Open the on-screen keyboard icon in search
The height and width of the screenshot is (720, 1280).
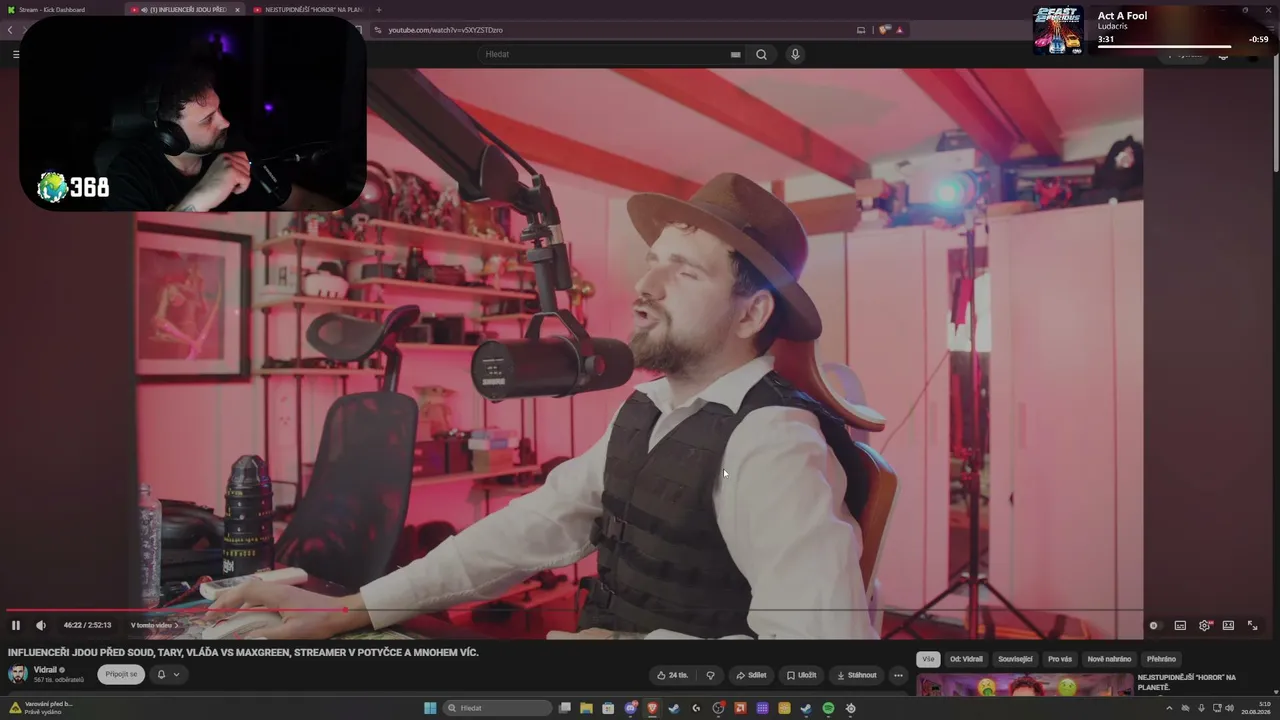point(736,54)
